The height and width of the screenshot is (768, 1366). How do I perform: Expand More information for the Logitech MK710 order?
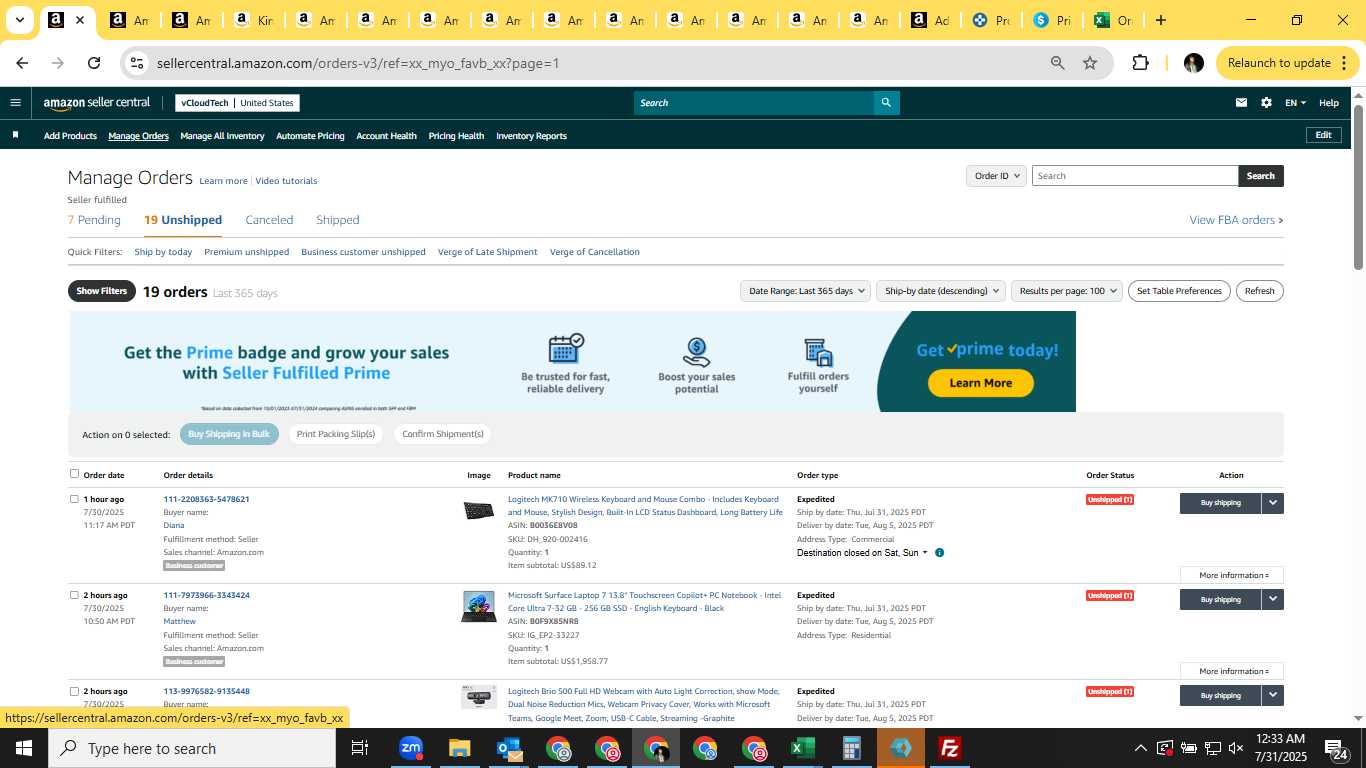pos(1232,575)
